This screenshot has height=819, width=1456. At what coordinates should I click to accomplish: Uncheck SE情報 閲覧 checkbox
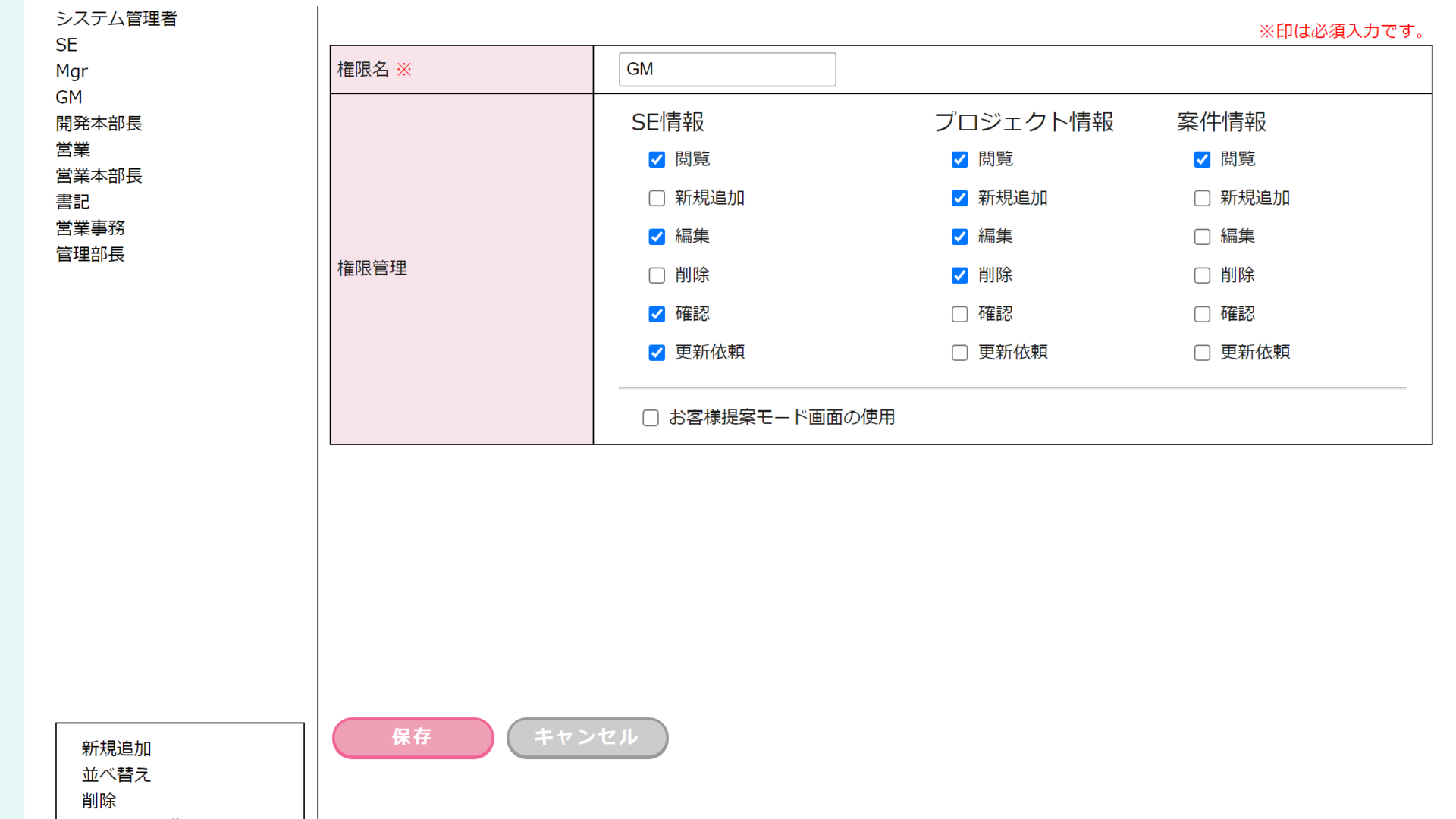tap(657, 159)
